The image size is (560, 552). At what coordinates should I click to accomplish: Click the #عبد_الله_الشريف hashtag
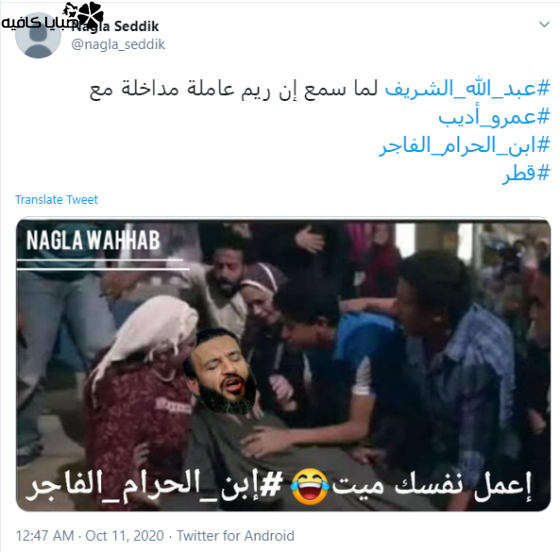467,89
